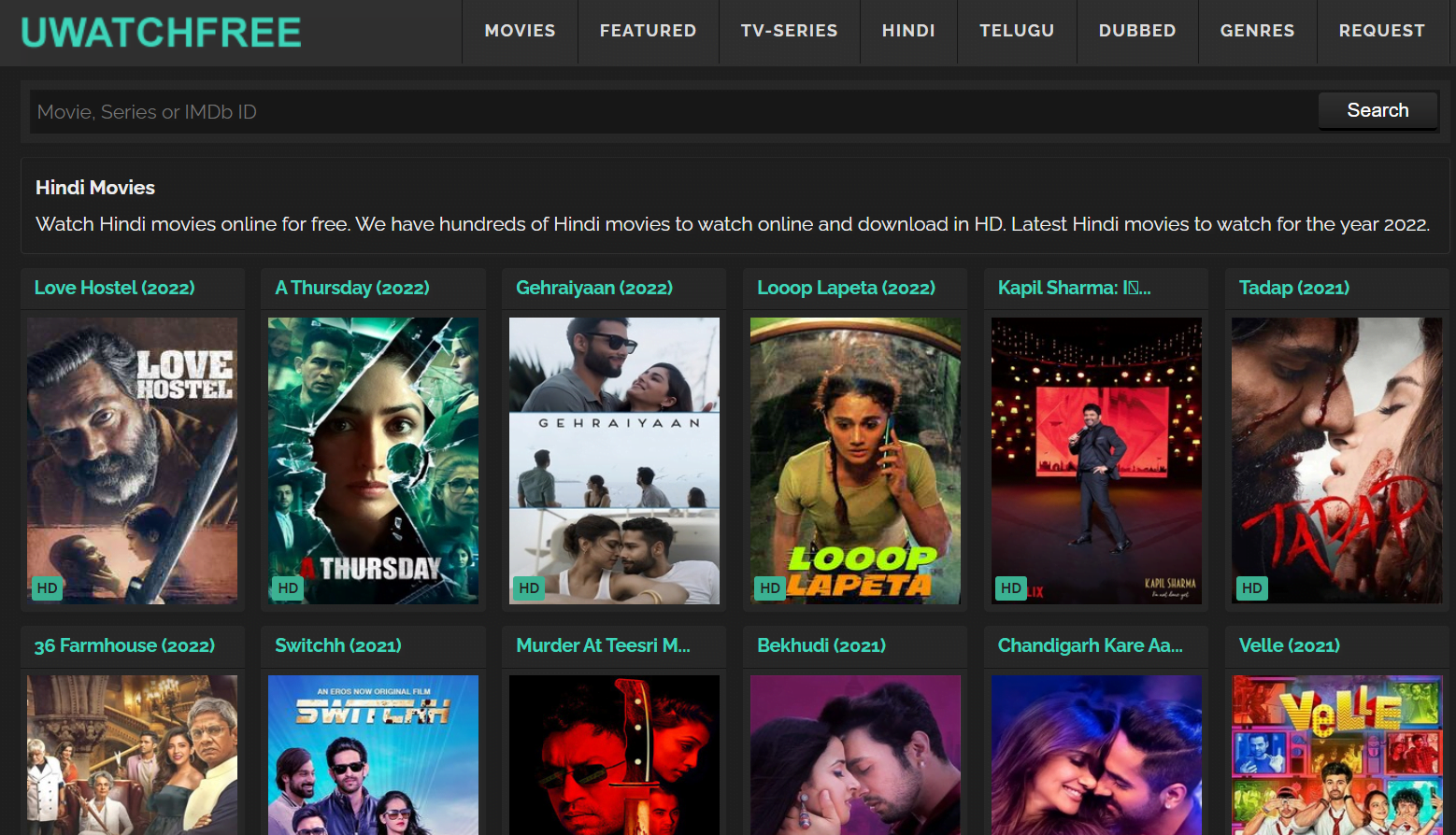Image resolution: width=1456 pixels, height=835 pixels.
Task: Open the Genres menu
Action: (1257, 31)
